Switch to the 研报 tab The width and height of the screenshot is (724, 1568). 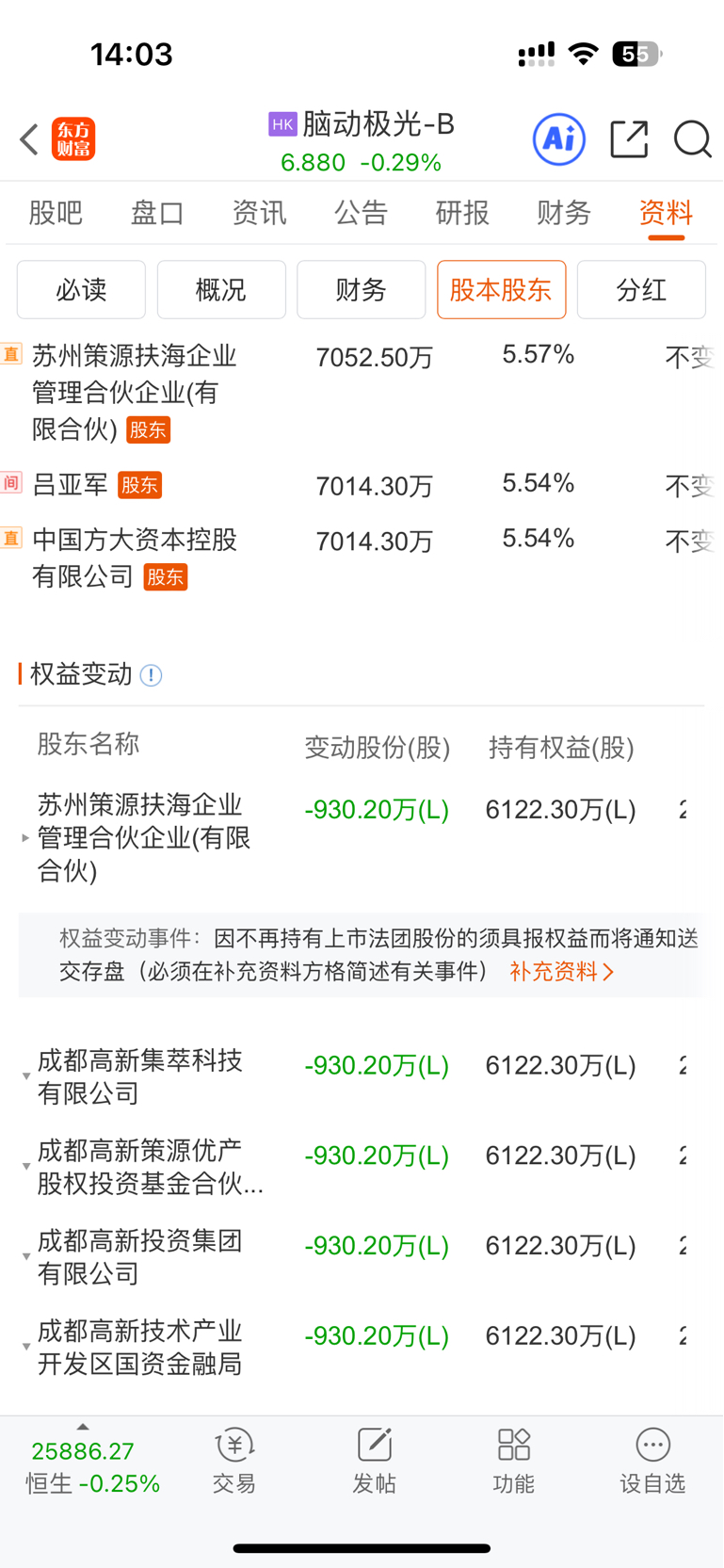[462, 213]
